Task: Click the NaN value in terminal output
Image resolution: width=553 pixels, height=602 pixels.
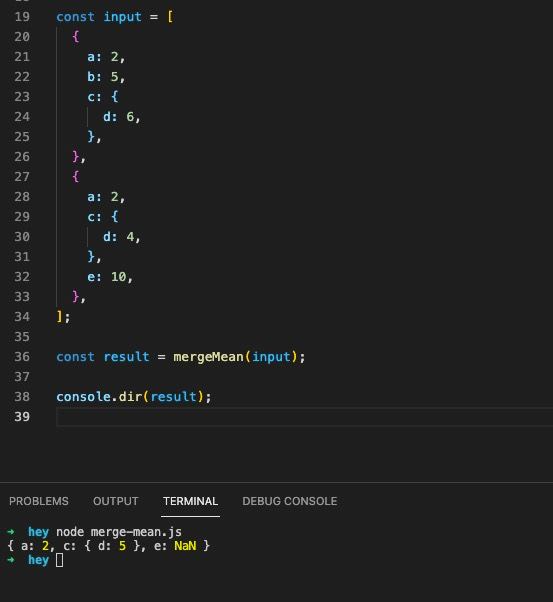Action: (x=185, y=546)
